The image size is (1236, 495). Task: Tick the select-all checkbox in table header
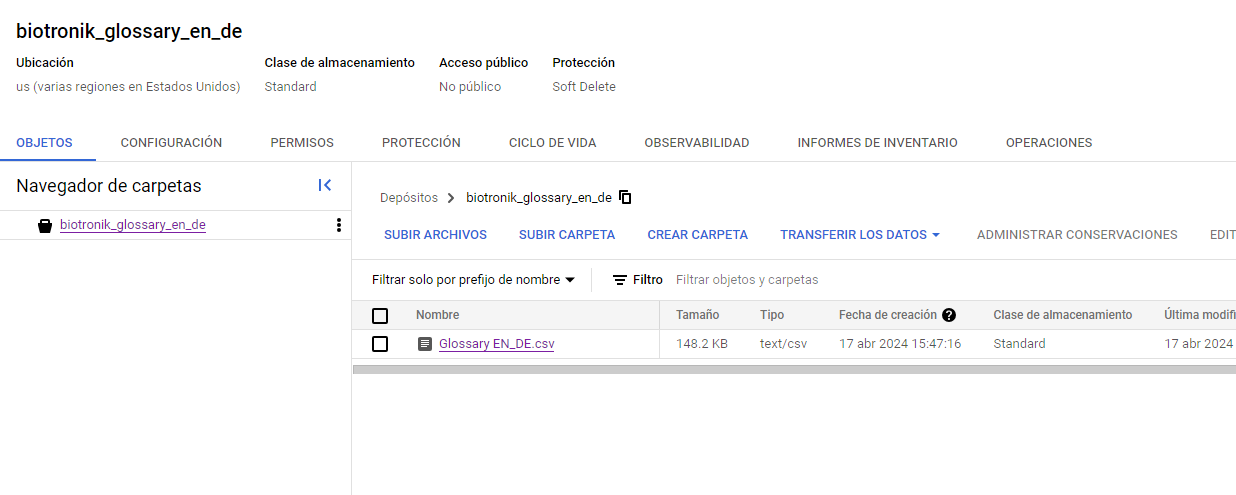[x=380, y=316]
